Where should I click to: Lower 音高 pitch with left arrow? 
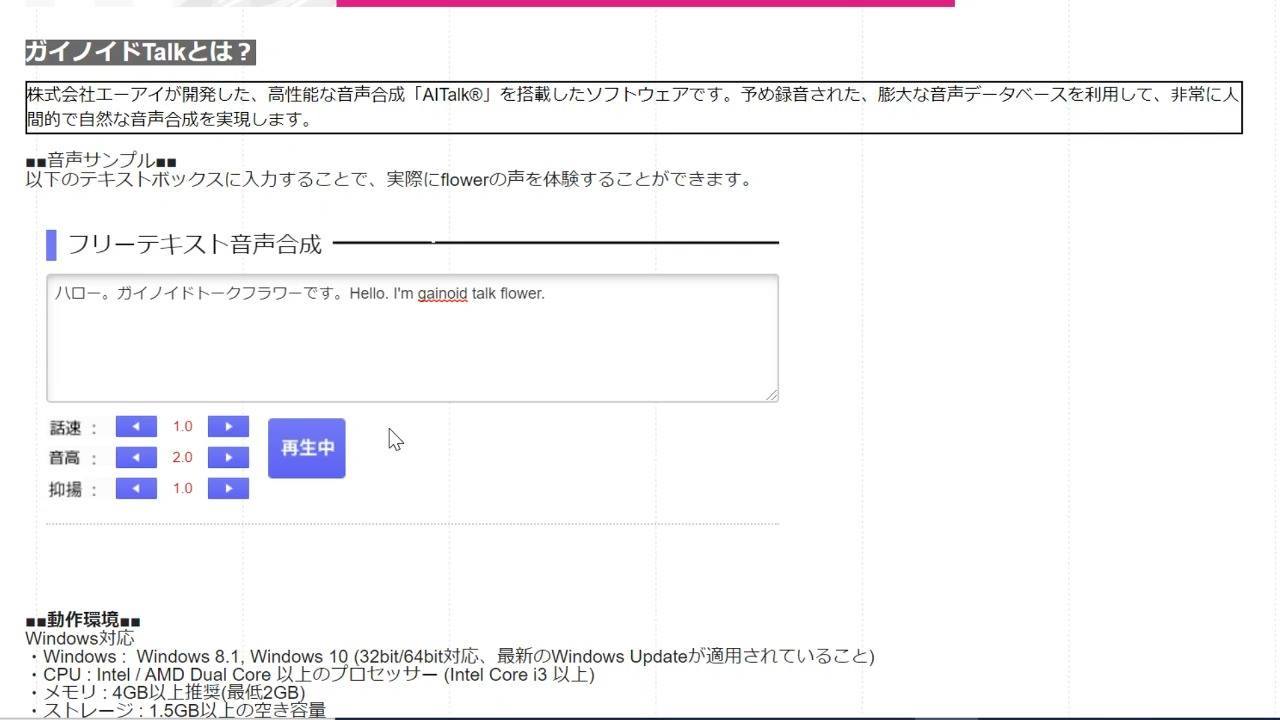(x=136, y=458)
